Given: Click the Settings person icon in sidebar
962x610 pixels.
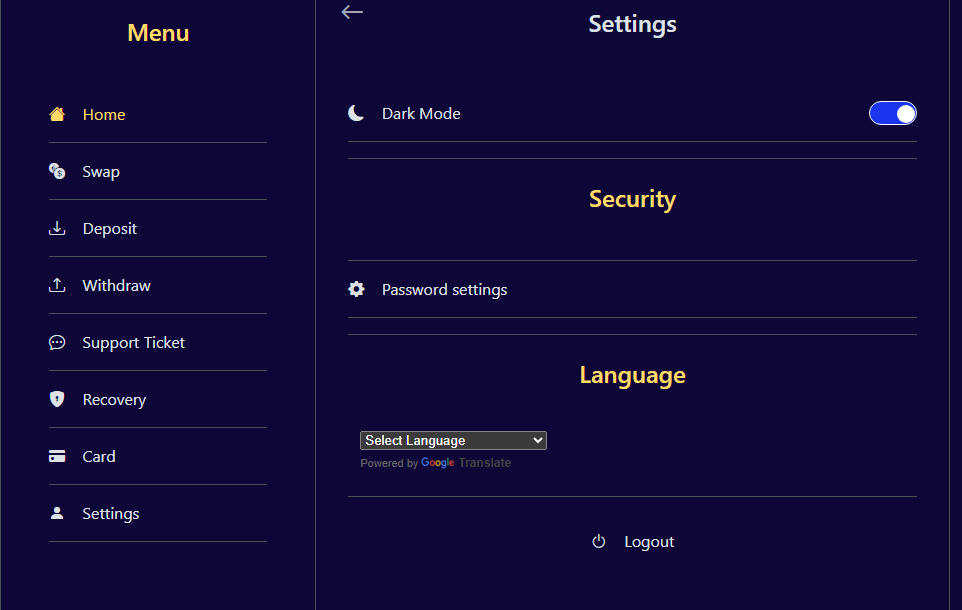Looking at the screenshot, I should (x=57, y=513).
